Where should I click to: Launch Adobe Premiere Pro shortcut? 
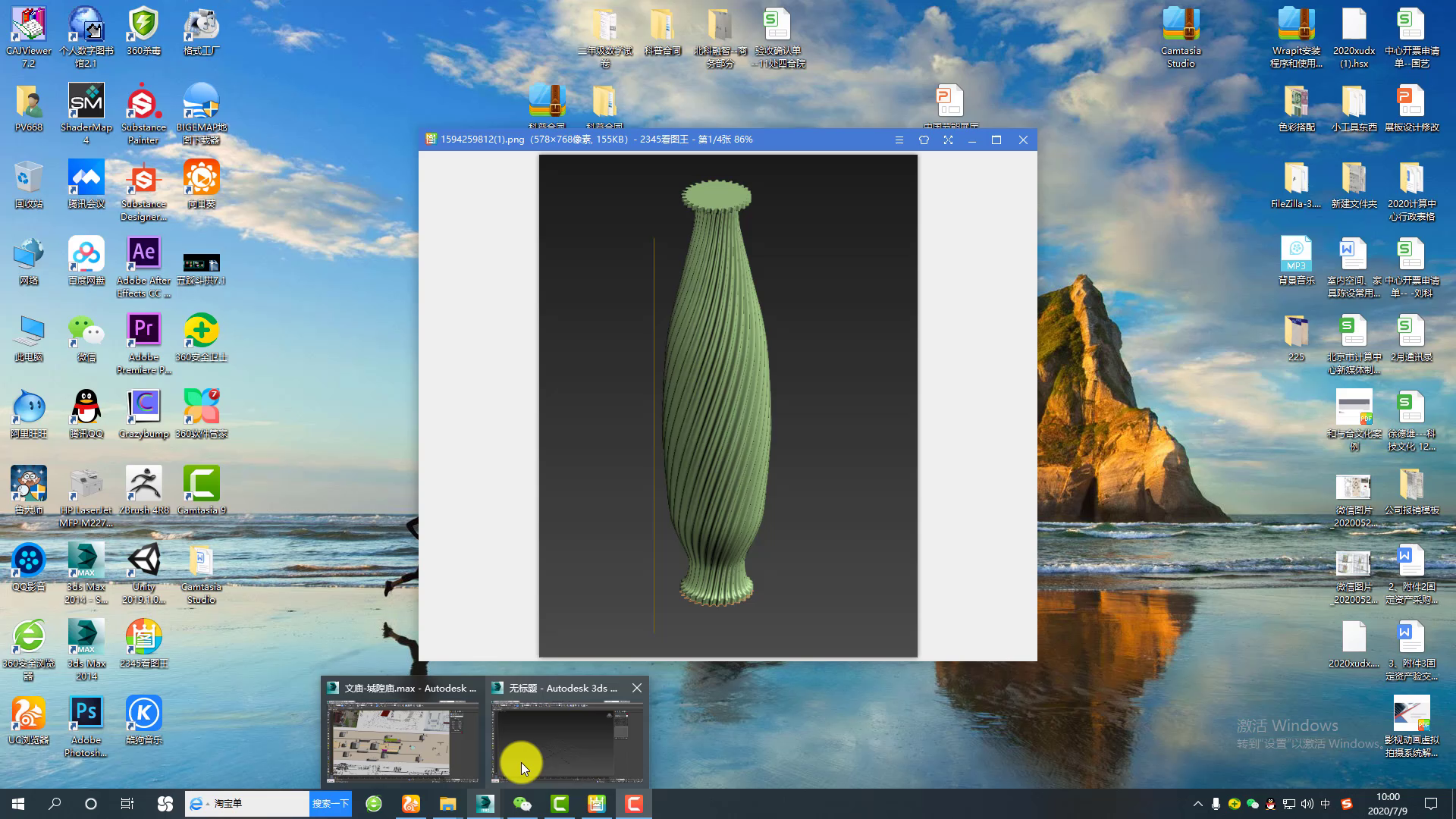click(143, 344)
